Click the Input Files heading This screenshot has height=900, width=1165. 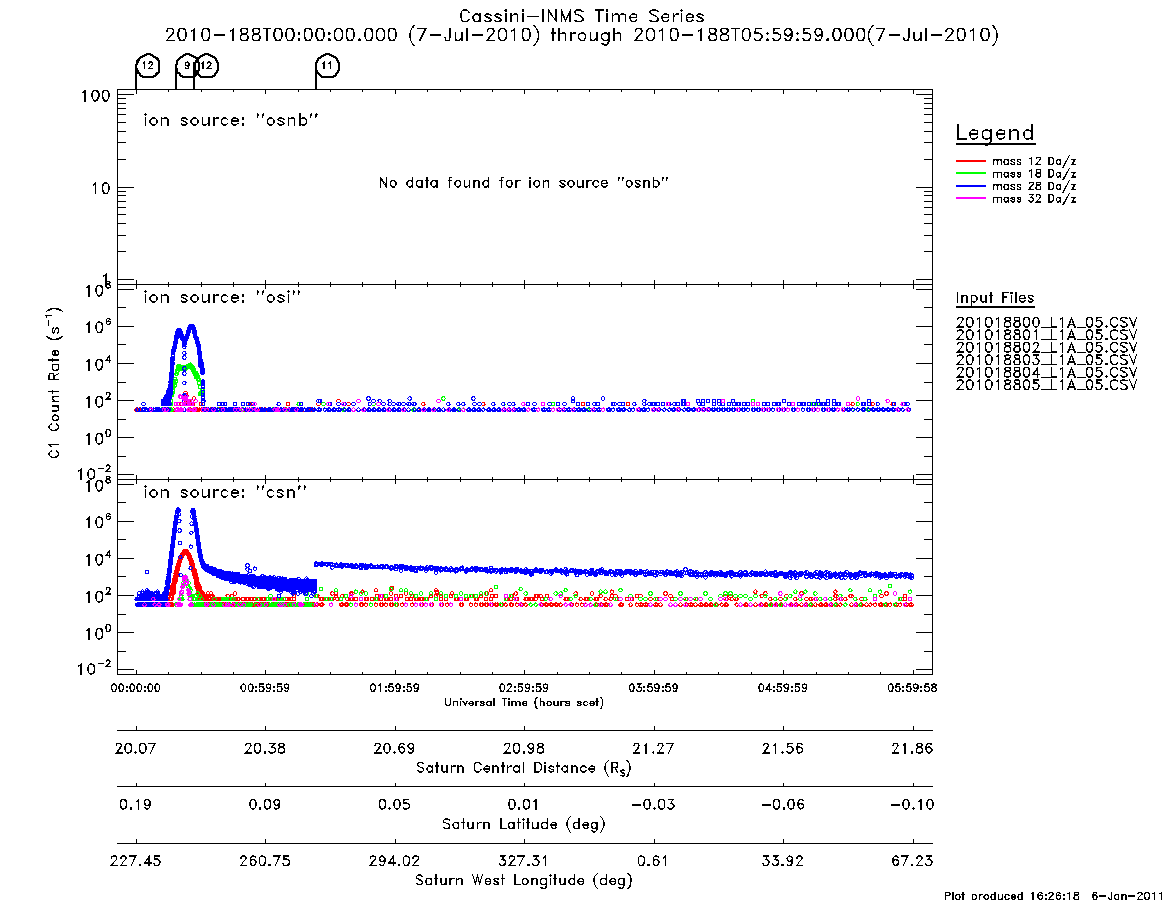point(995,298)
